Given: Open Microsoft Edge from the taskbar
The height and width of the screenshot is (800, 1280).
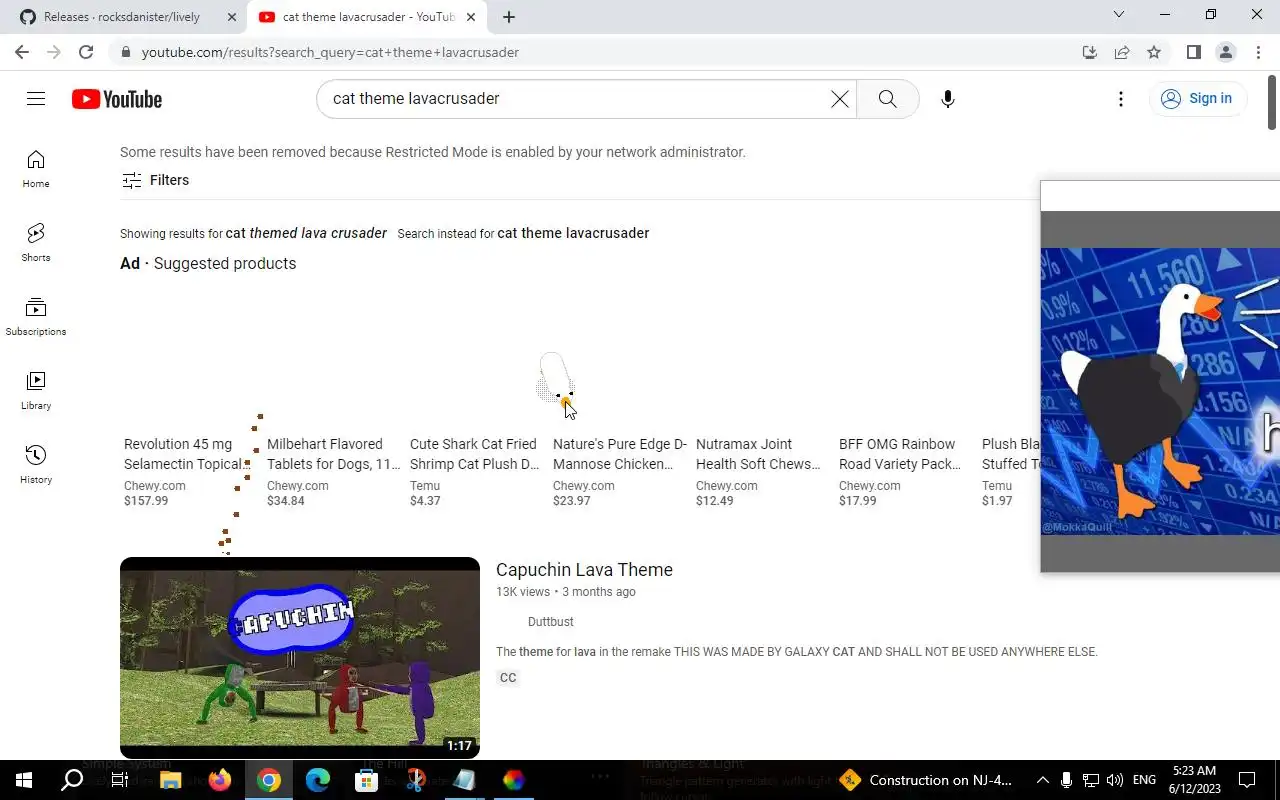Looking at the screenshot, I should click(317, 780).
